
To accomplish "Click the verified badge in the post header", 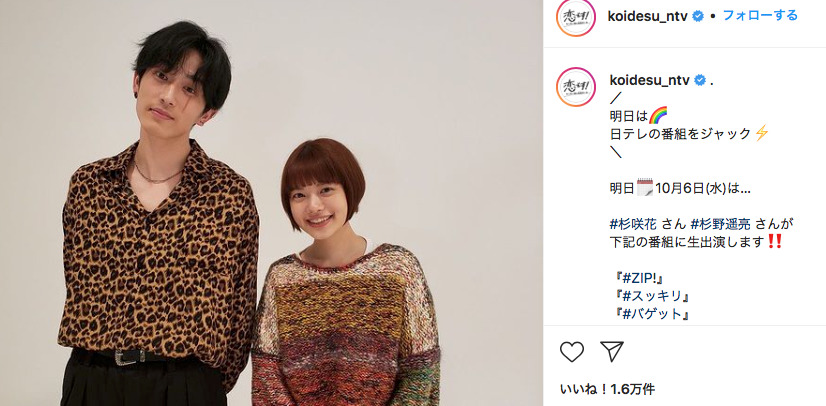I will pos(697,16).
